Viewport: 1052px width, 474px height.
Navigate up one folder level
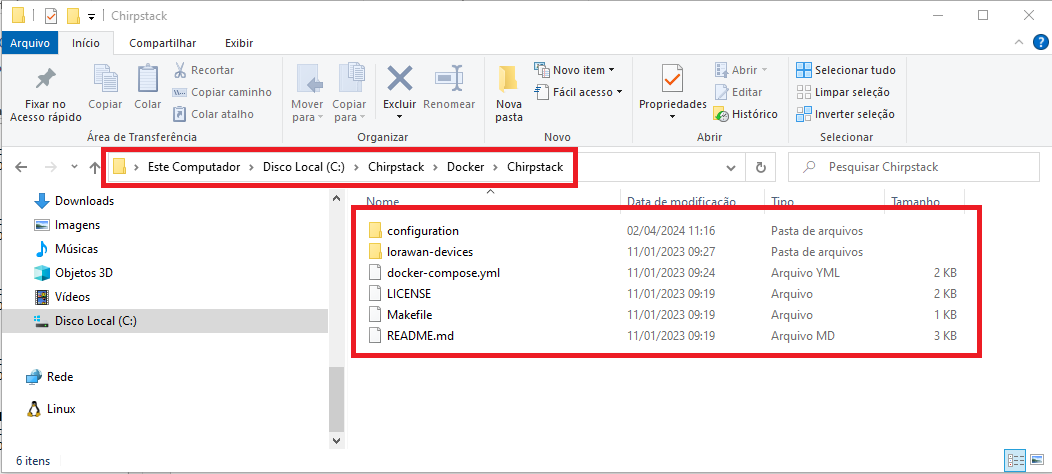click(95, 167)
